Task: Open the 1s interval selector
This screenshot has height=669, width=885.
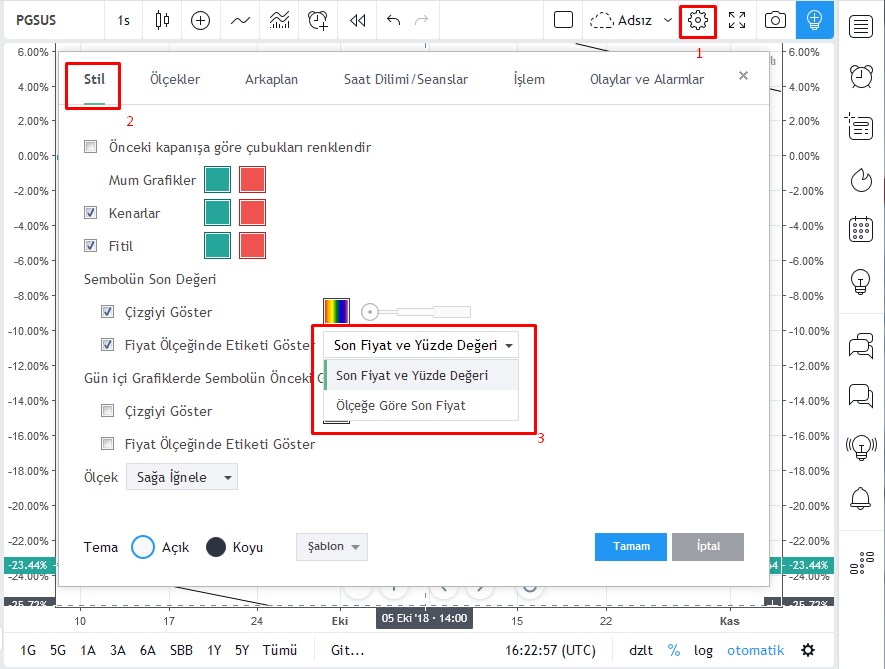Action: tap(124, 20)
